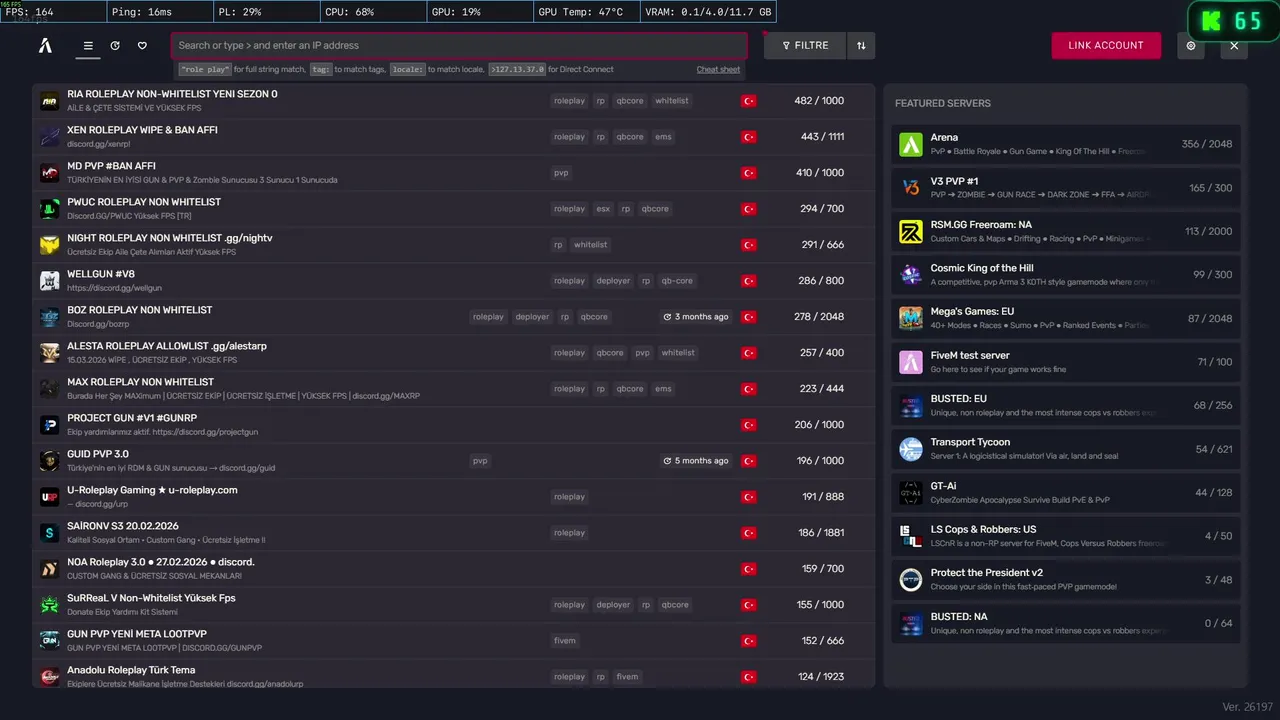Screen dimensions: 1280x720
Task: Click RIA ROLEPLAY server icon
Action: coord(50,101)
